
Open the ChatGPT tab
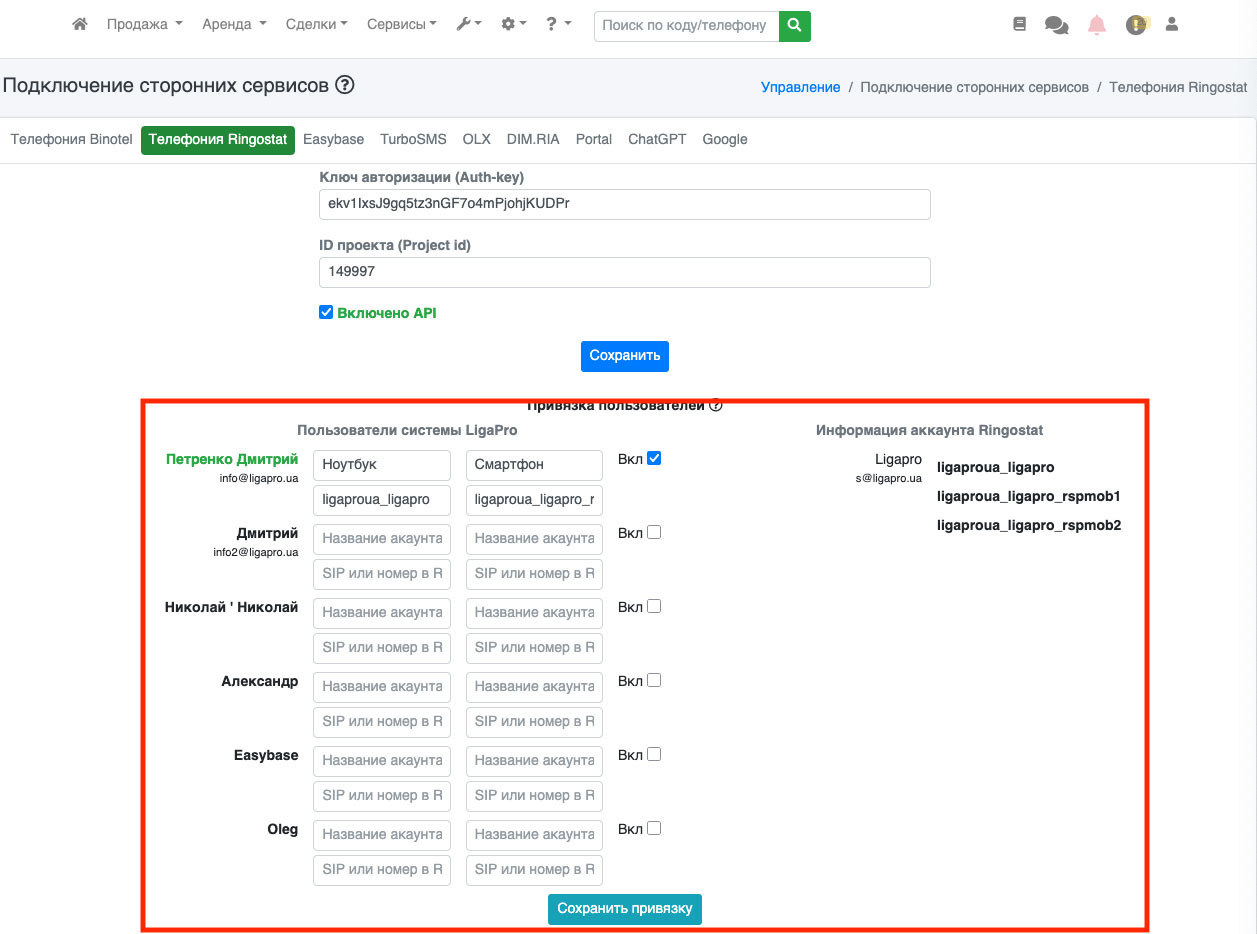(x=657, y=139)
